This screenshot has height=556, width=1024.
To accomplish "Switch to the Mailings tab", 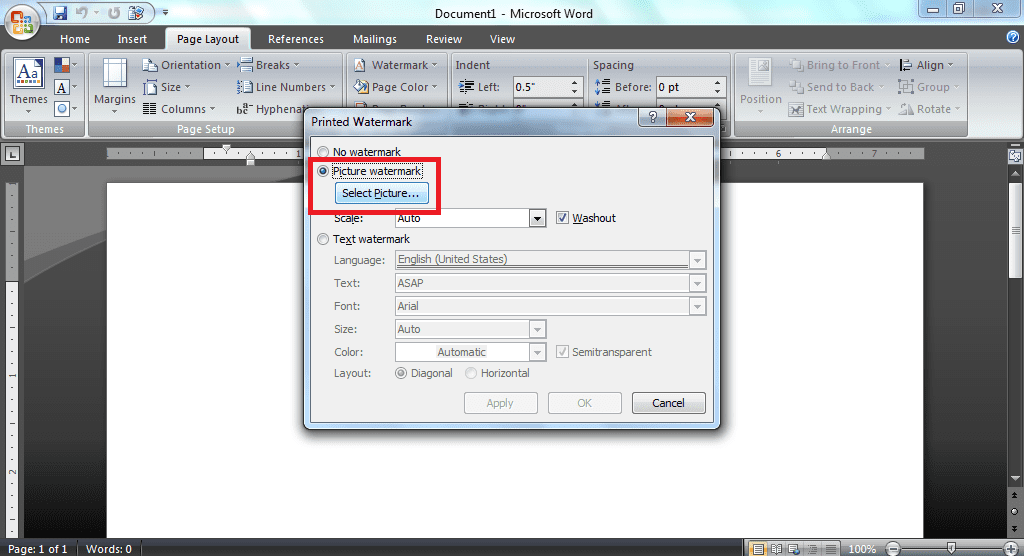I will pyautogui.click(x=375, y=39).
